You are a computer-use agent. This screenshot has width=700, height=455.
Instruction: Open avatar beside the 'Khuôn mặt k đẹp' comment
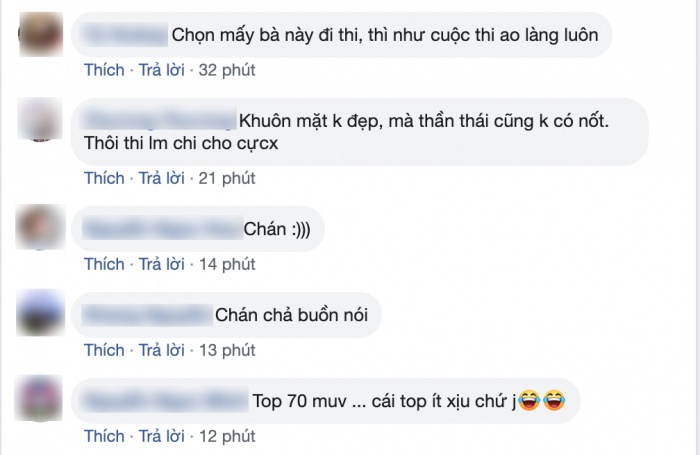tap(40, 120)
